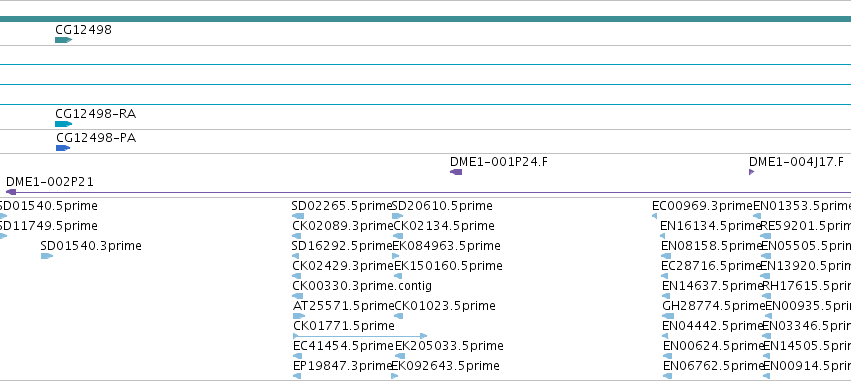851x381 pixels.
Task: Select the DME1-002P21 purple arrowhead
Action: point(11,192)
